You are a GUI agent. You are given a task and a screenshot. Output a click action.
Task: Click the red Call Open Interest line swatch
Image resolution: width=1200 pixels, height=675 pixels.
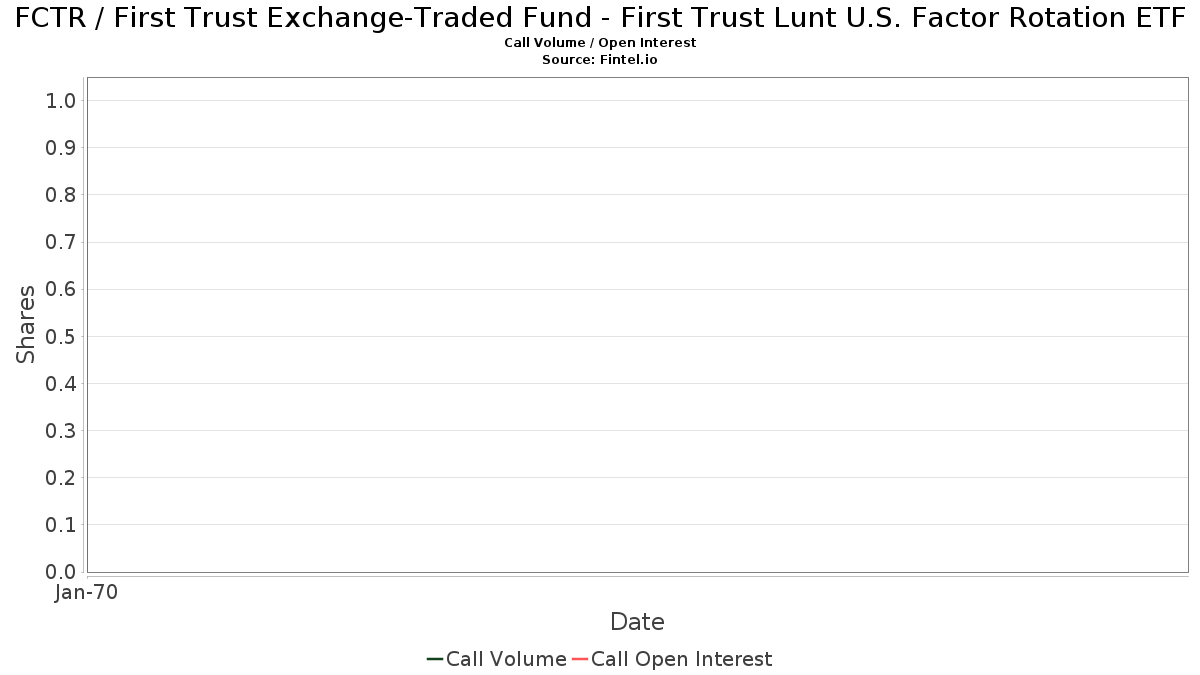tap(580, 659)
